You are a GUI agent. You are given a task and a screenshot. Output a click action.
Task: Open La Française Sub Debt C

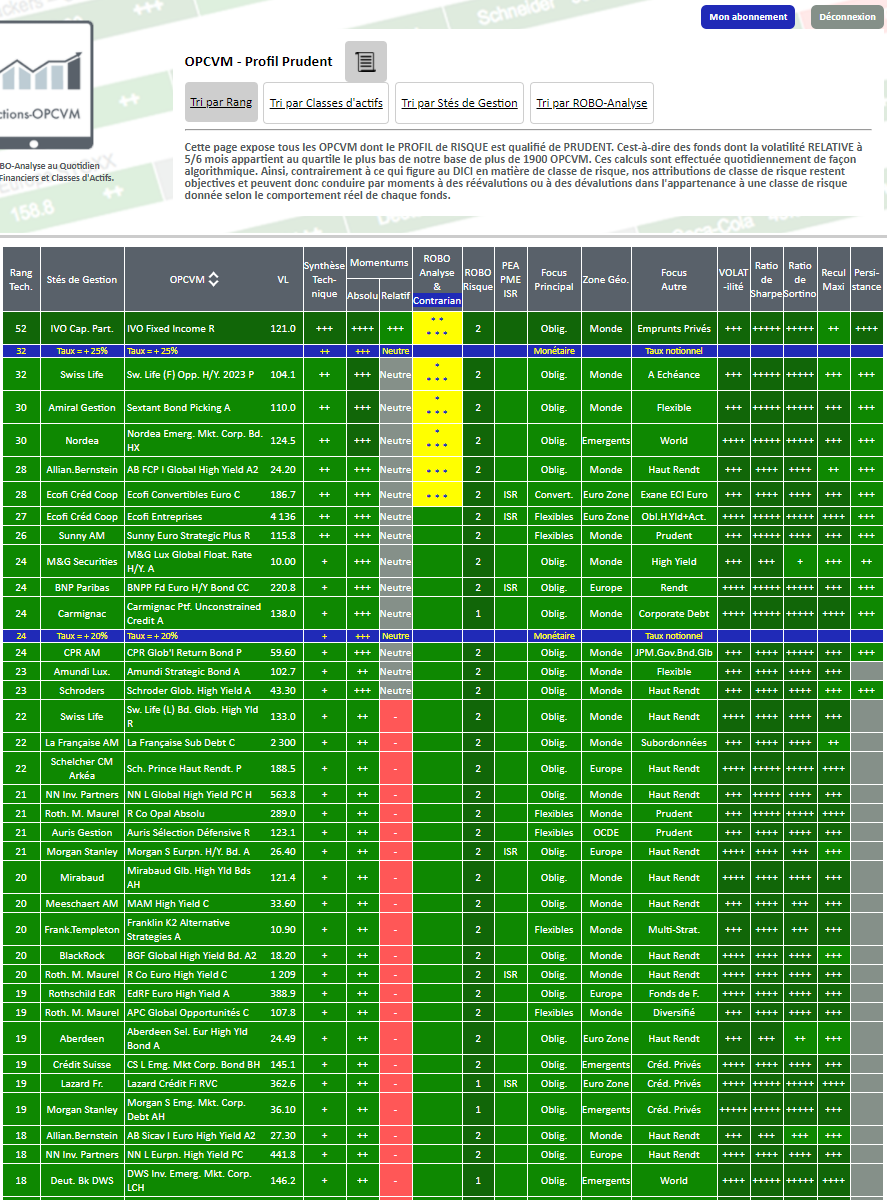tap(181, 743)
